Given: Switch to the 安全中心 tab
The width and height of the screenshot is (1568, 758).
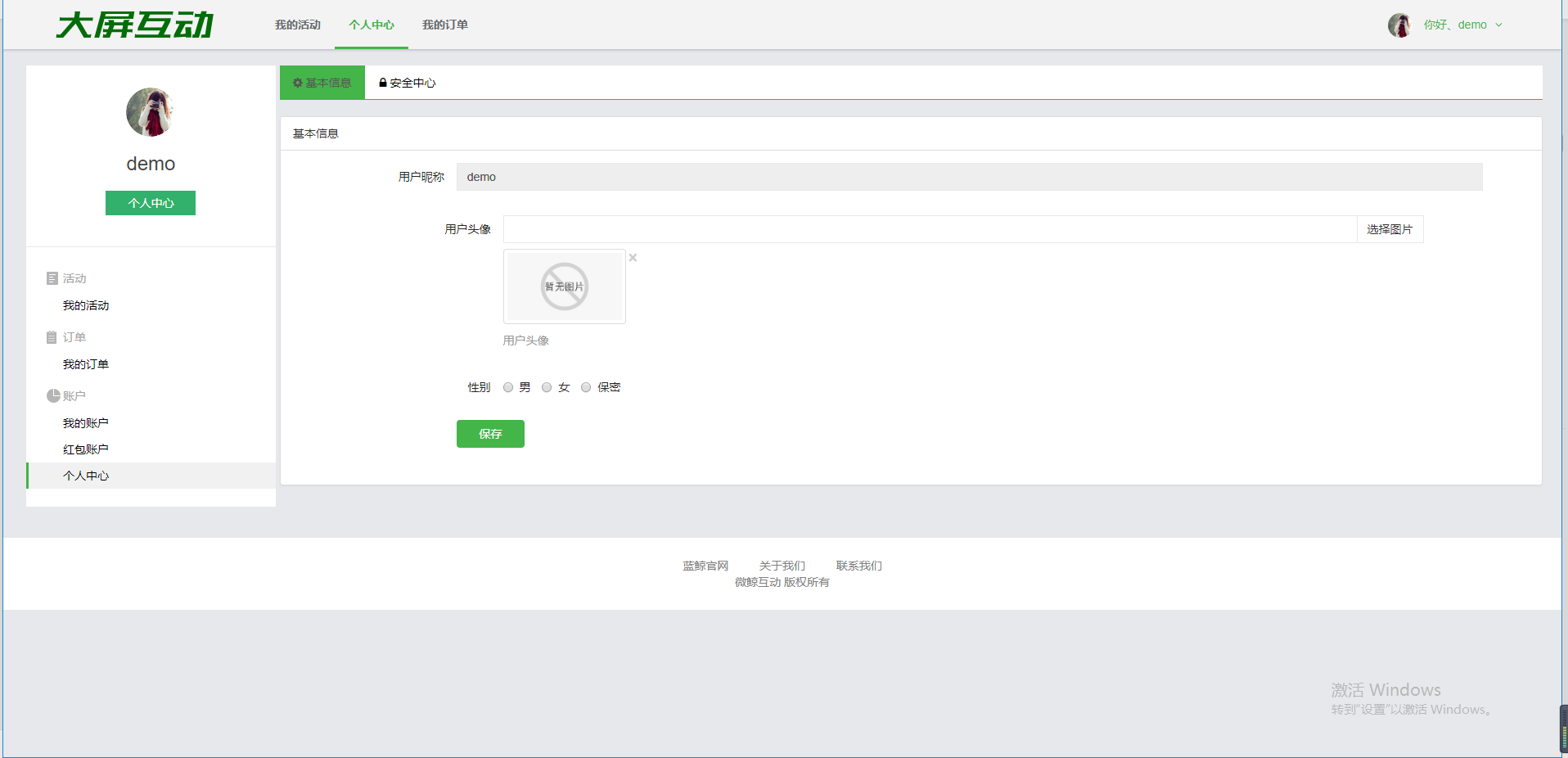Looking at the screenshot, I should (408, 83).
